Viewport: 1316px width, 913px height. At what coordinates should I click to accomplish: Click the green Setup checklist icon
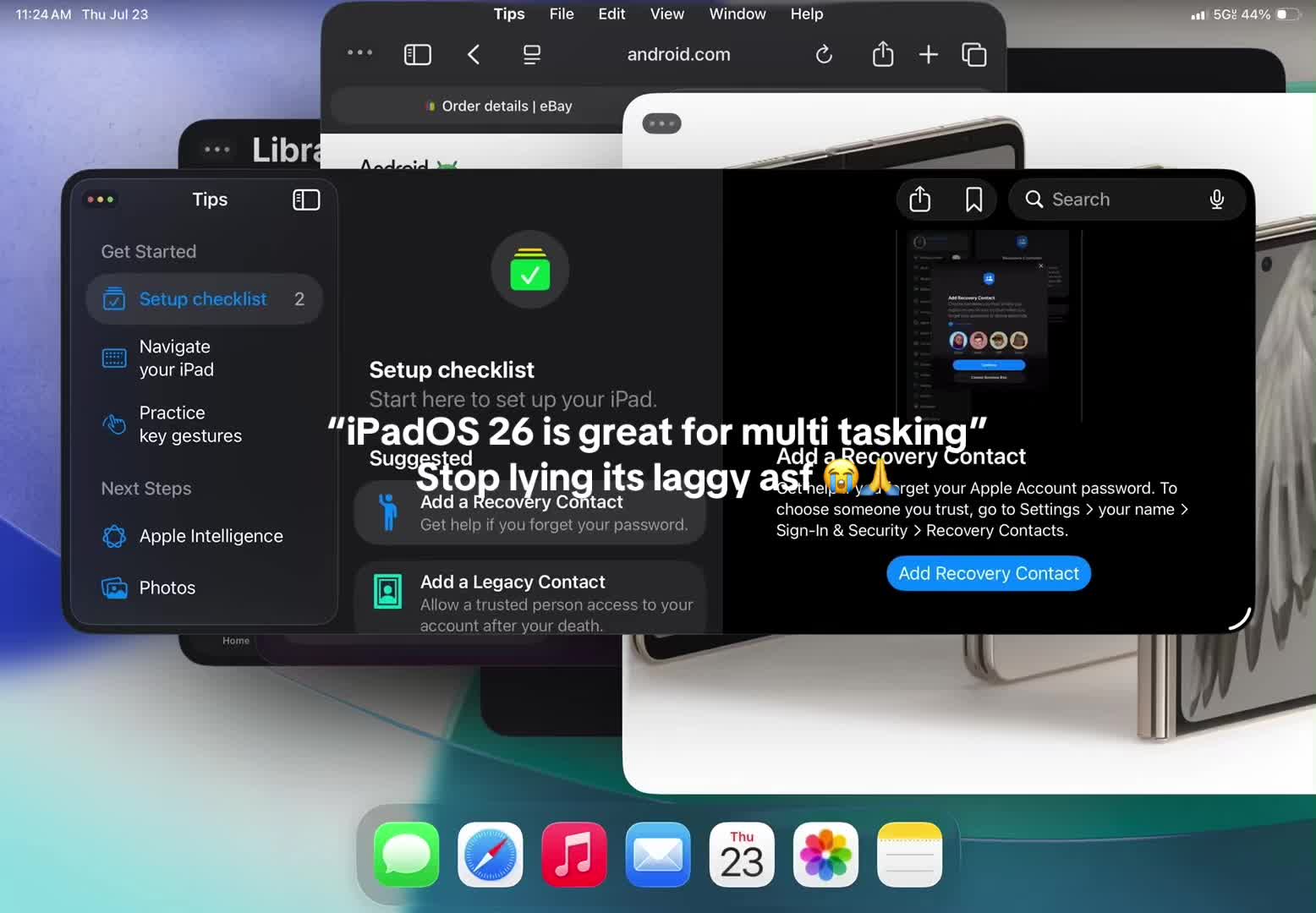click(530, 270)
